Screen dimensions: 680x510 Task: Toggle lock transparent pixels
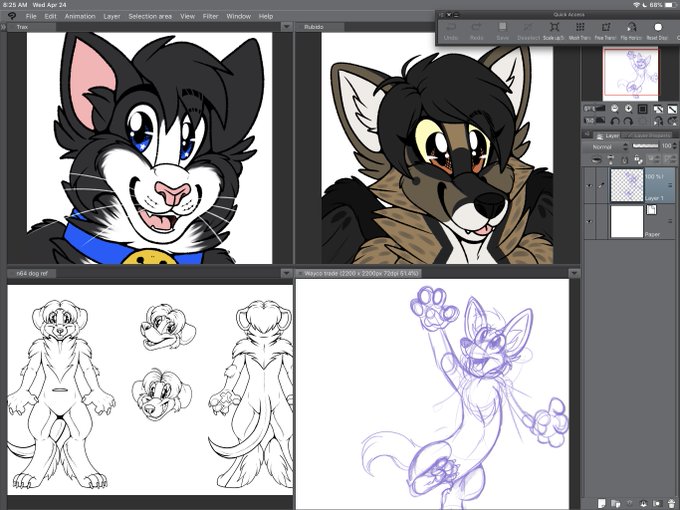tap(638, 160)
